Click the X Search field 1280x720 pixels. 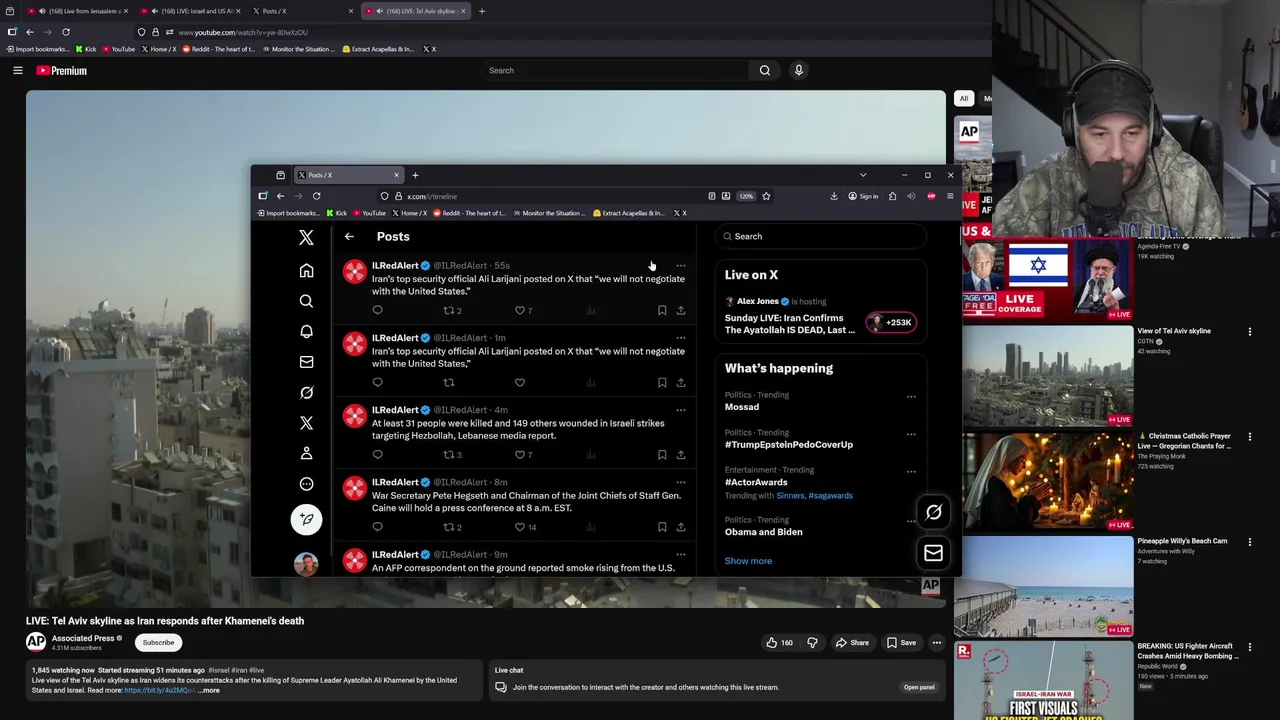(820, 236)
